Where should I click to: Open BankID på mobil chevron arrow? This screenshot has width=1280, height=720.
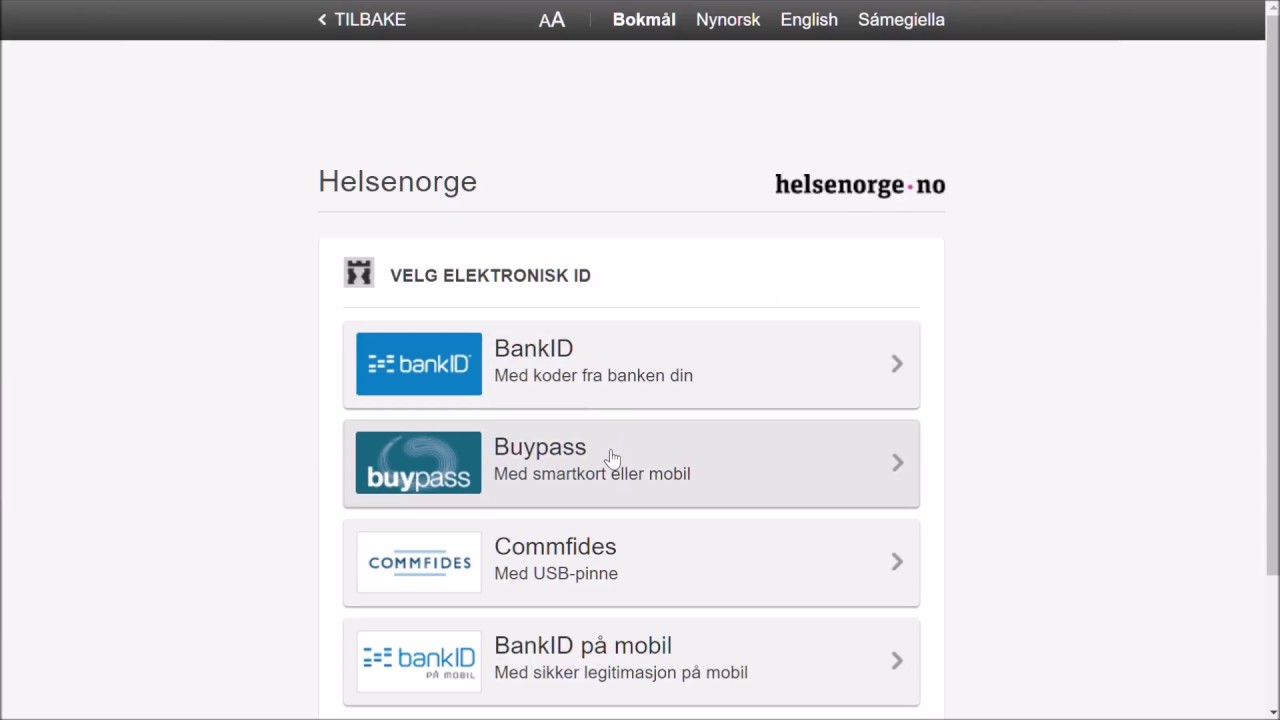click(897, 661)
